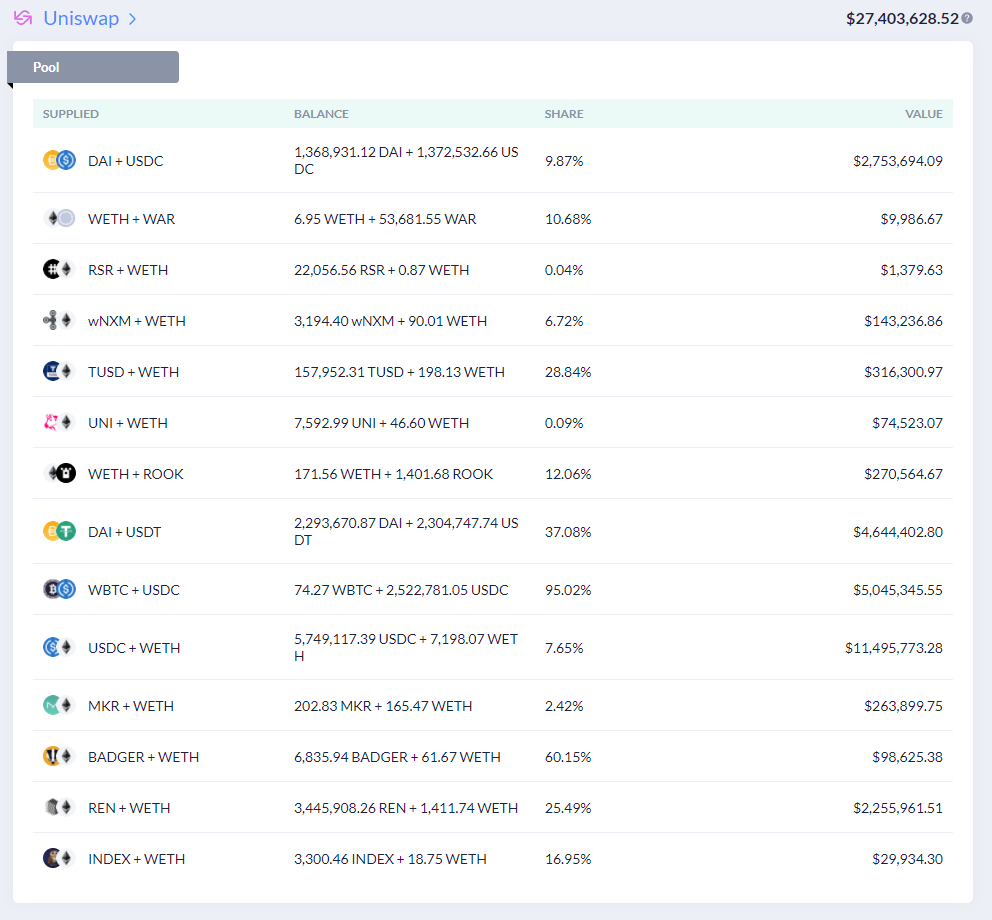Screen dimensions: 992x920
Task: Select the WBTC + USDC pool name
Action: click(134, 590)
